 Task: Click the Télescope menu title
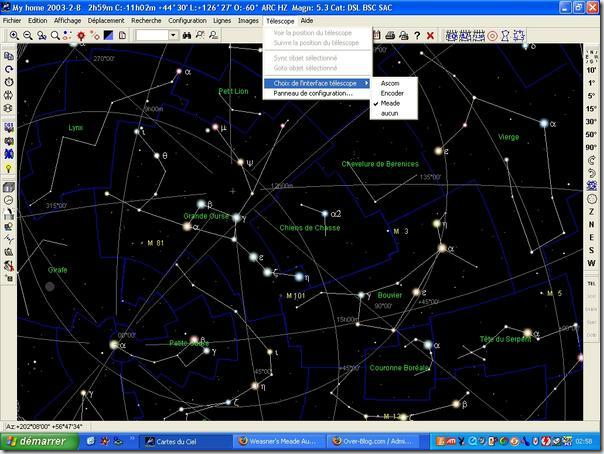point(280,21)
